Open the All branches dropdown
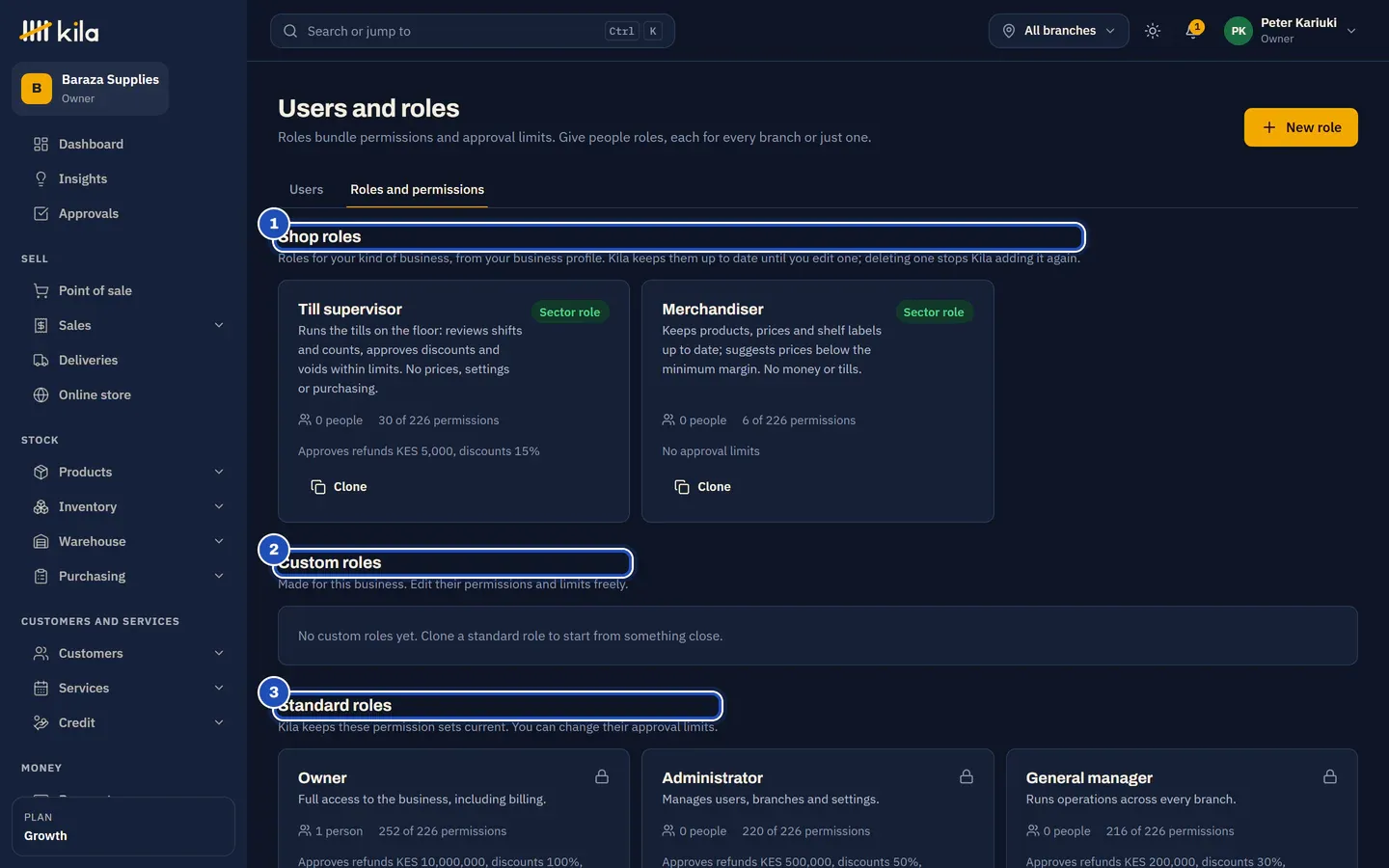 (x=1058, y=31)
